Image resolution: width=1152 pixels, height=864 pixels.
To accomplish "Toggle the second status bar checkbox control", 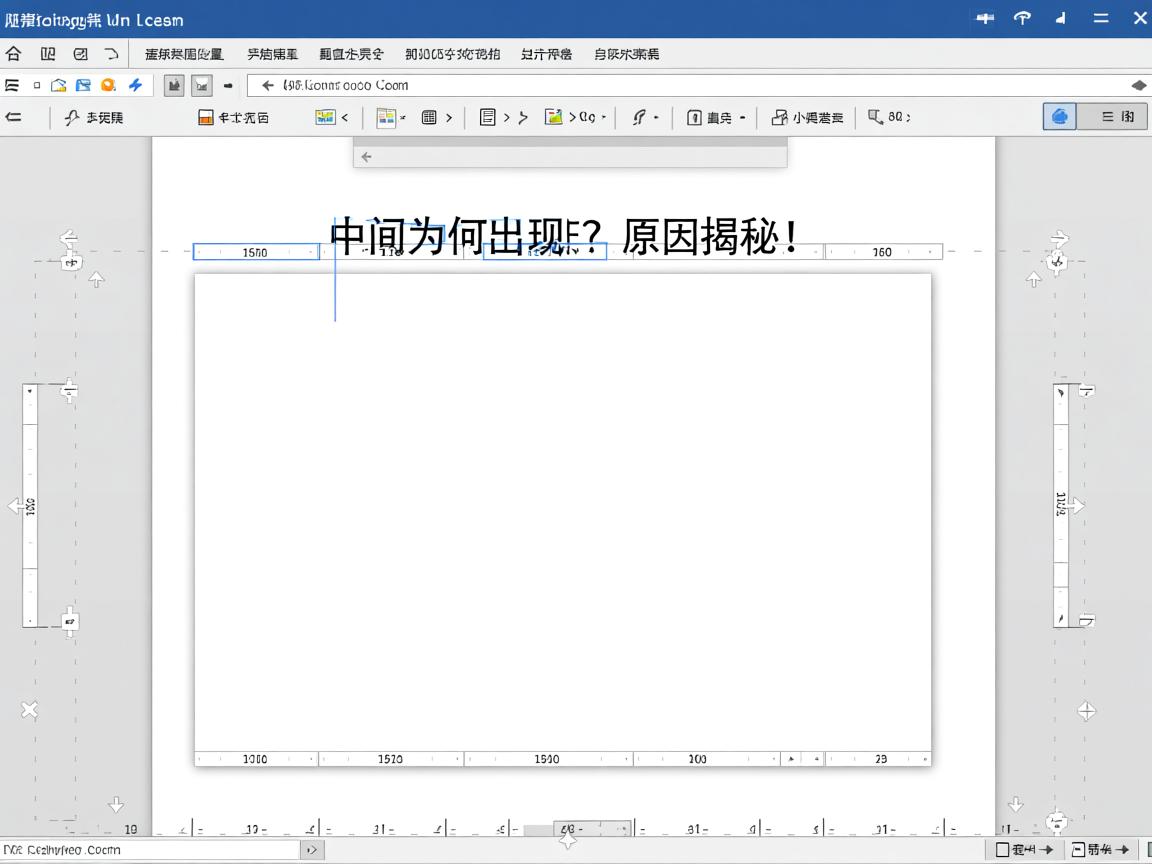I will pos(1077,849).
